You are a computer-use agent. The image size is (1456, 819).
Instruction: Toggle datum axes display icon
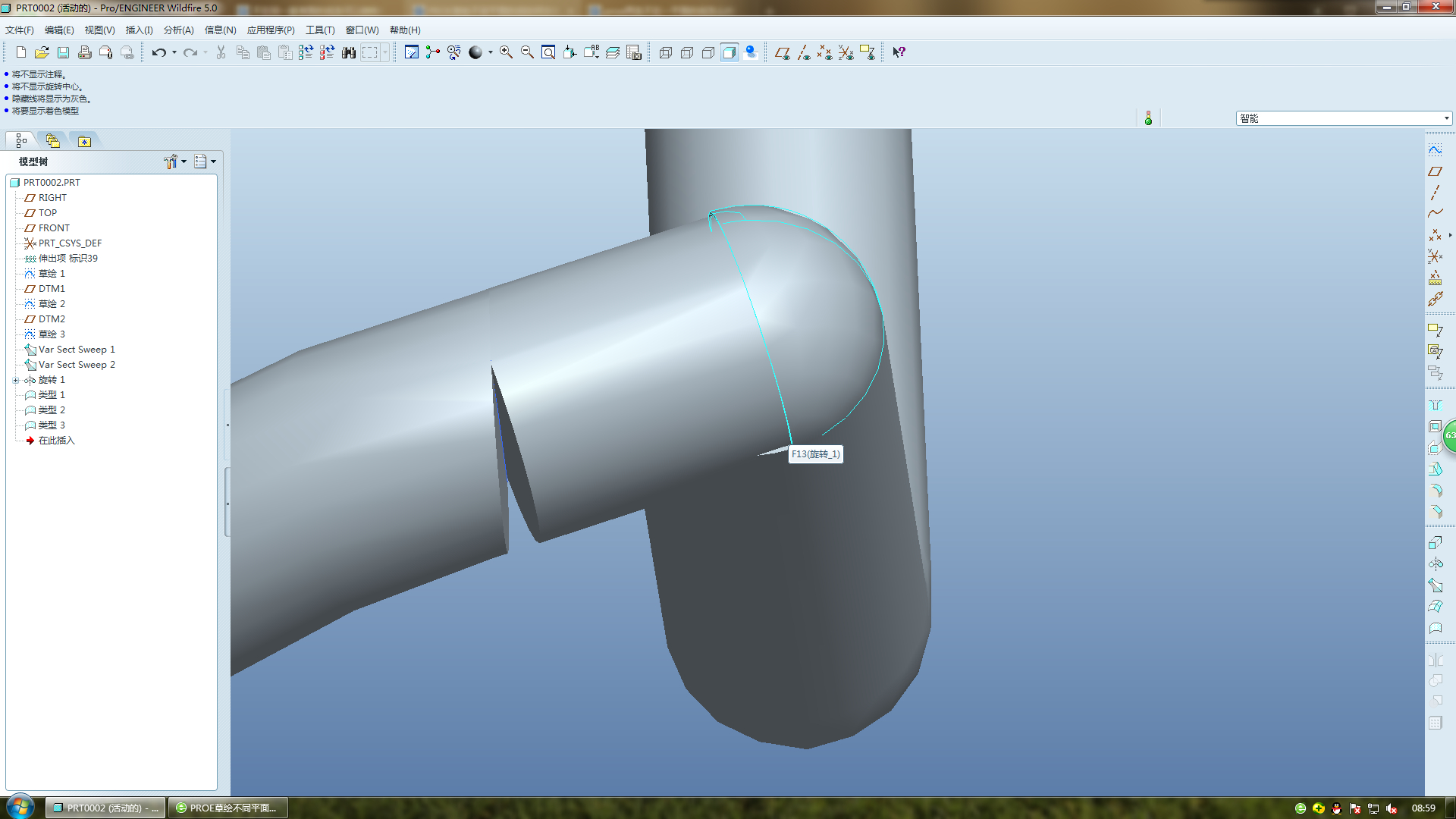803,52
